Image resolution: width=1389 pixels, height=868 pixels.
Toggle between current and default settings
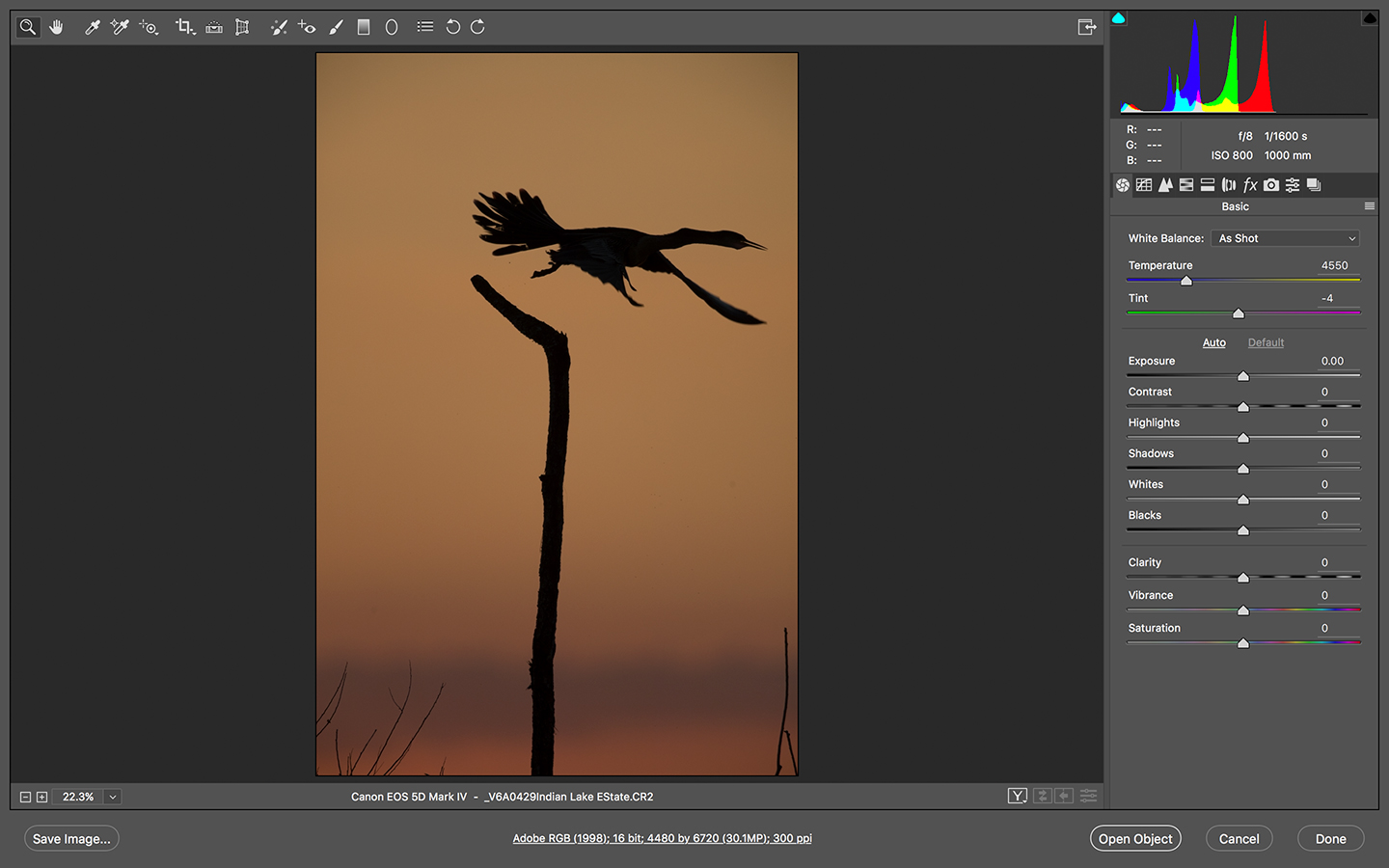pos(1088,796)
